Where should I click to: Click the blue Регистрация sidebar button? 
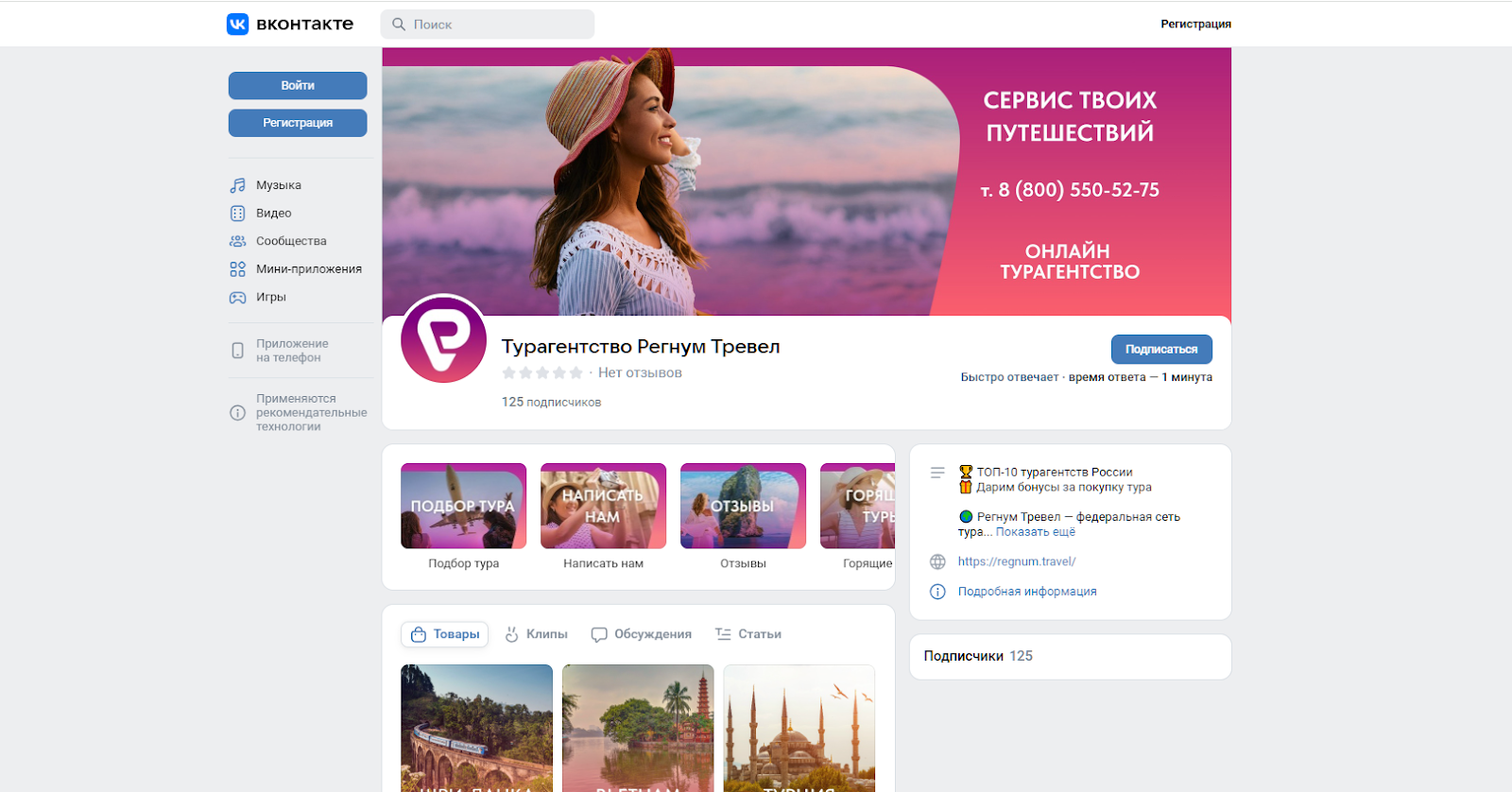click(298, 123)
